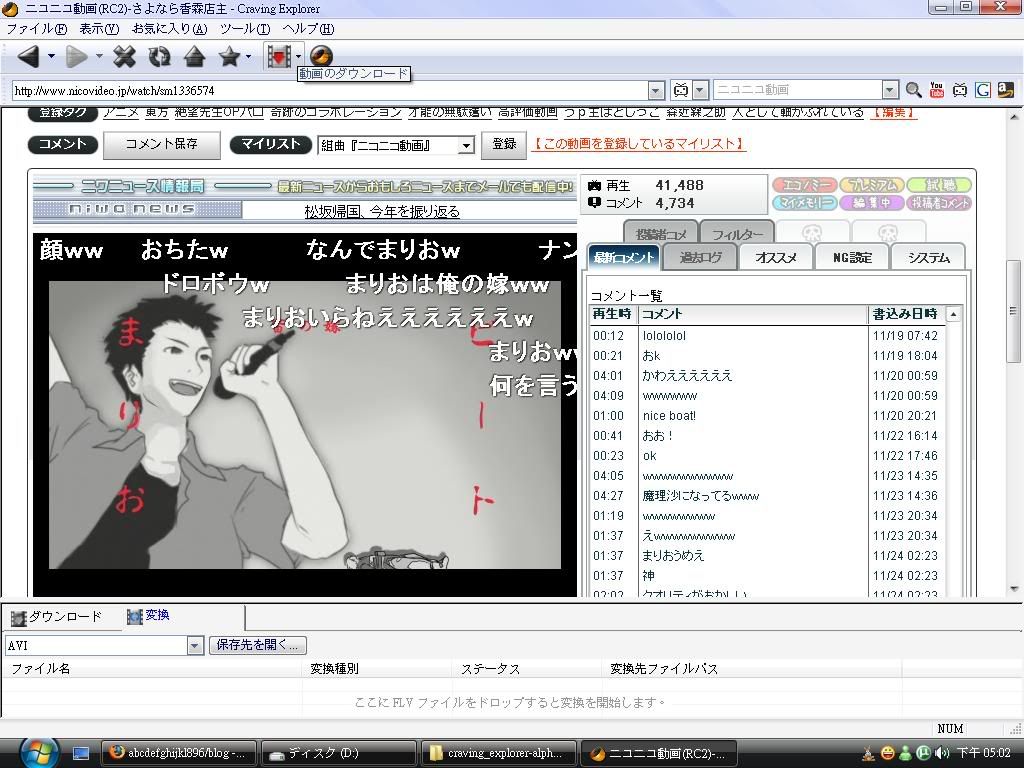Click the search engine icon beside the address bar
1024x768 pixels.
coord(680,90)
